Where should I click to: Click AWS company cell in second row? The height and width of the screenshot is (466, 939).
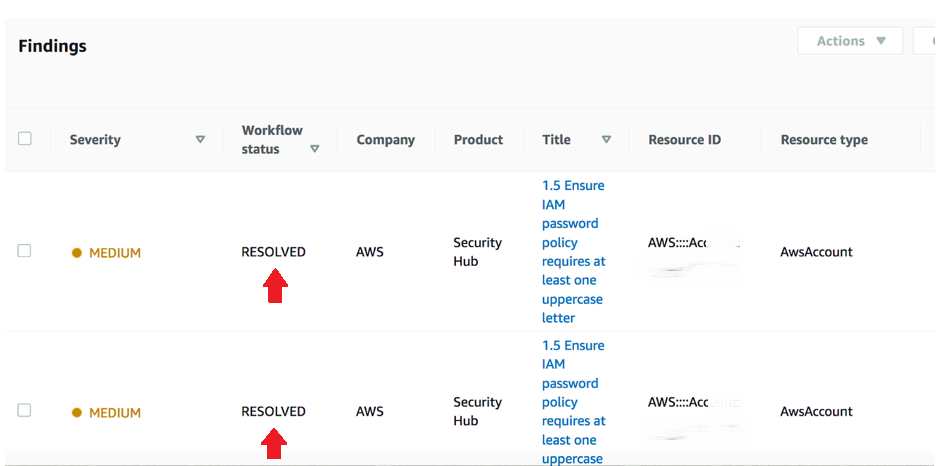coord(369,411)
